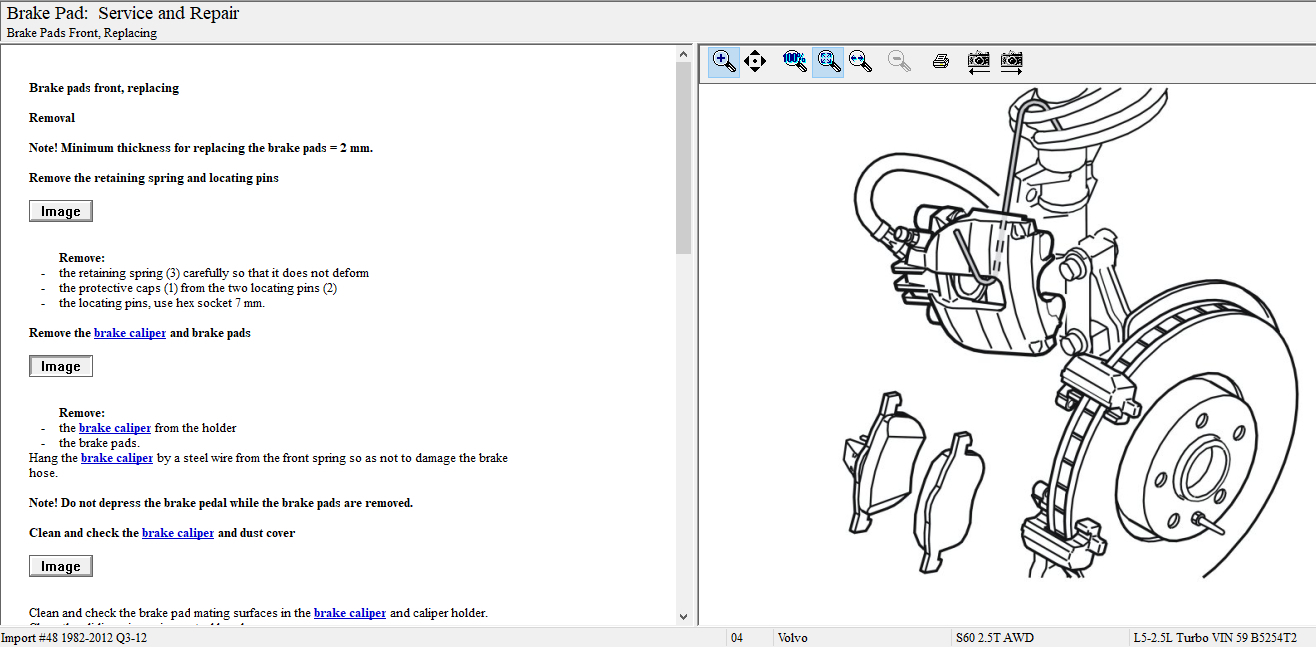Image resolution: width=1316 pixels, height=647 pixels.
Task: Print the brake diagram image
Action: click(940, 61)
